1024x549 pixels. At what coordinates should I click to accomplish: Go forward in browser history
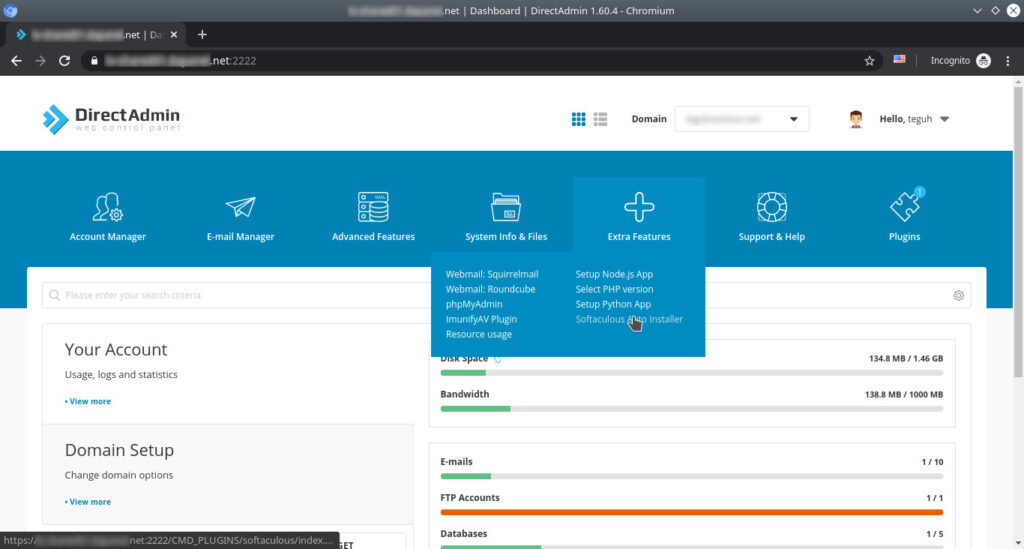40,61
